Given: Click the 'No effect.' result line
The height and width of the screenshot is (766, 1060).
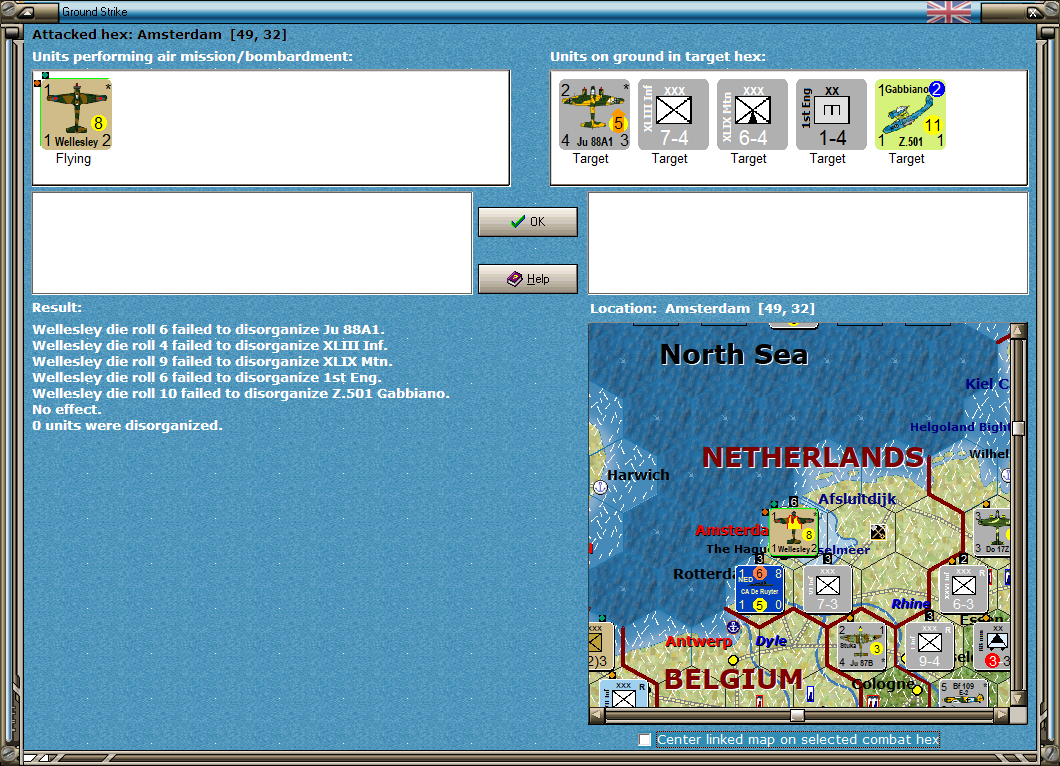Looking at the screenshot, I should point(67,409).
